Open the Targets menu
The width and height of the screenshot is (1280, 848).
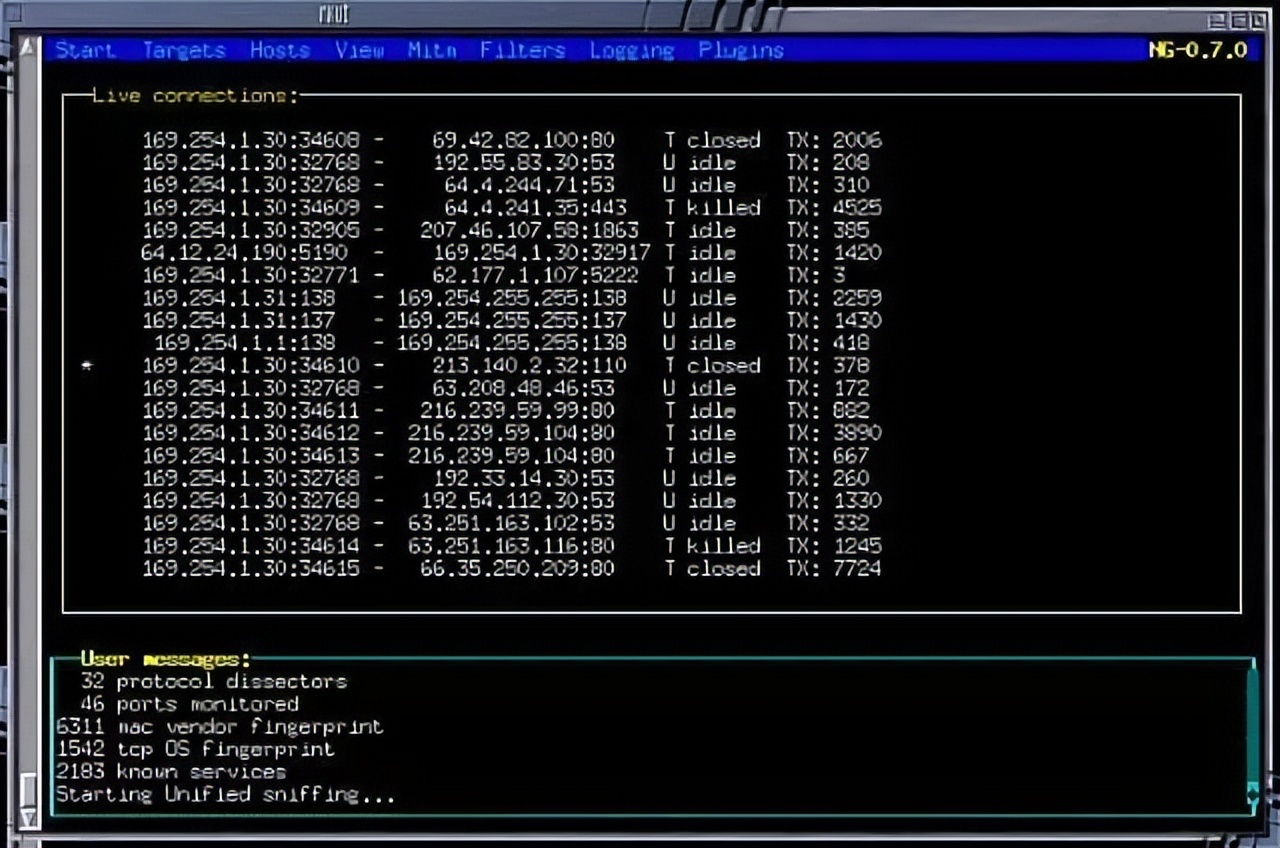pyautogui.click(x=184, y=50)
